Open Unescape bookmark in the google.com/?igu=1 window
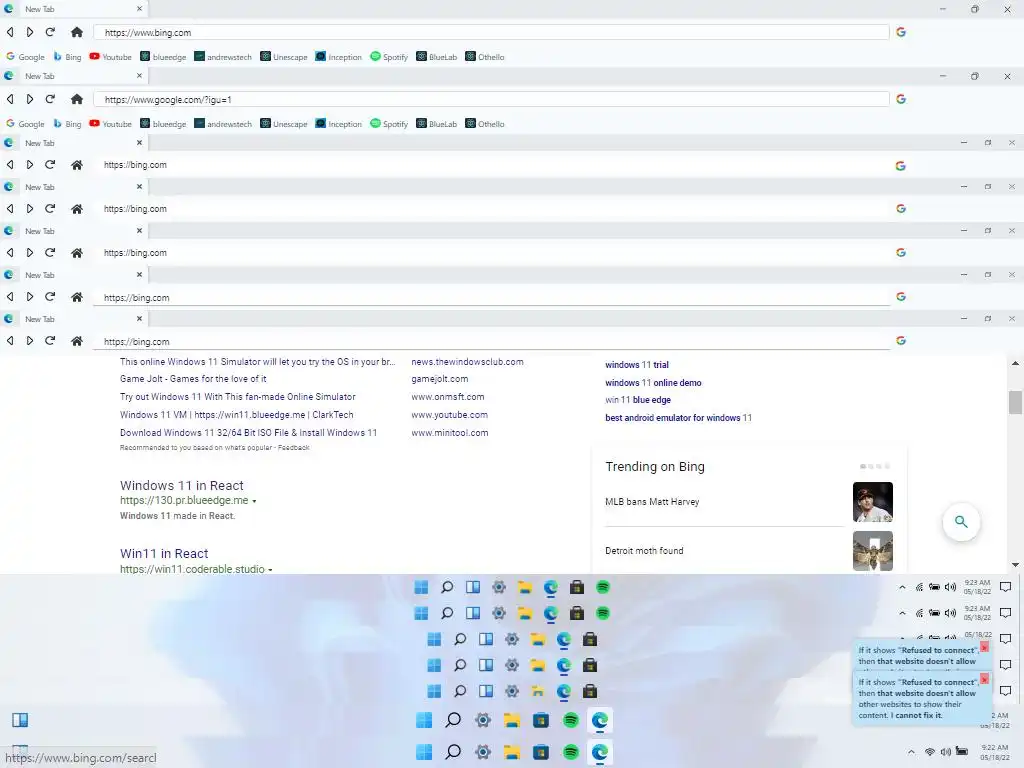This screenshot has height=768, width=1024. [284, 123]
